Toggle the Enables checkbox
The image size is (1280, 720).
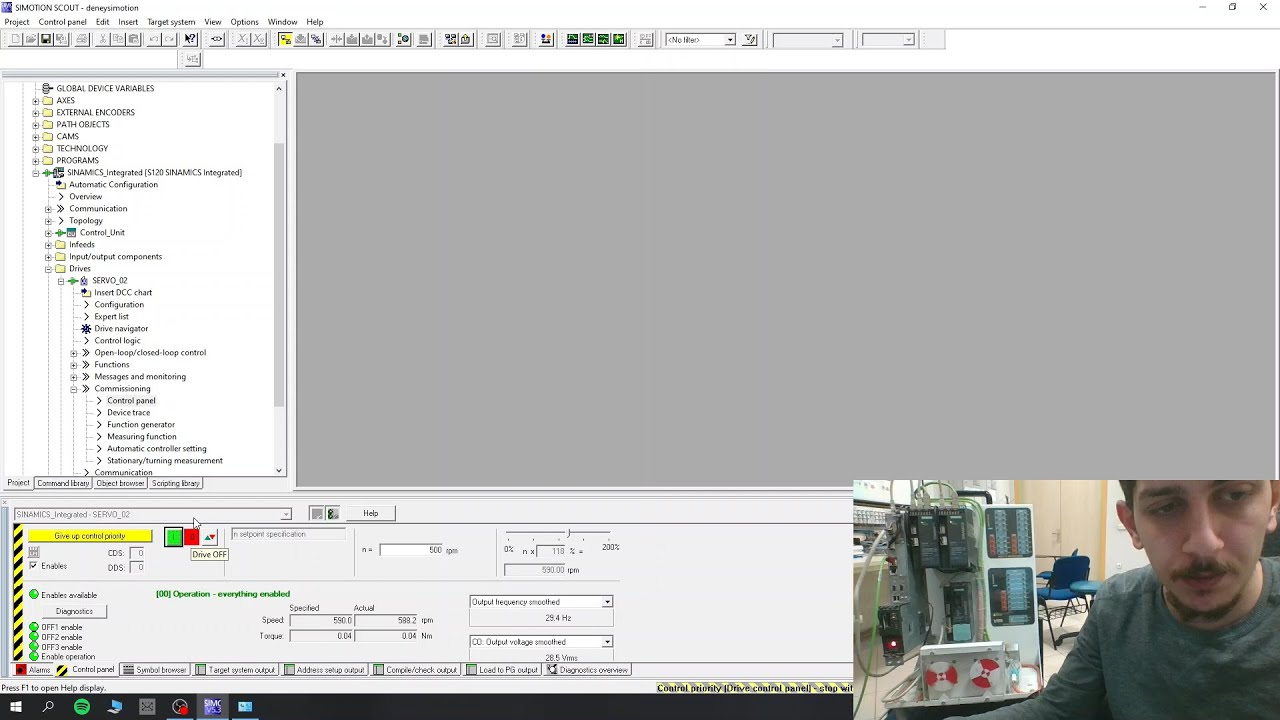tap(33, 566)
